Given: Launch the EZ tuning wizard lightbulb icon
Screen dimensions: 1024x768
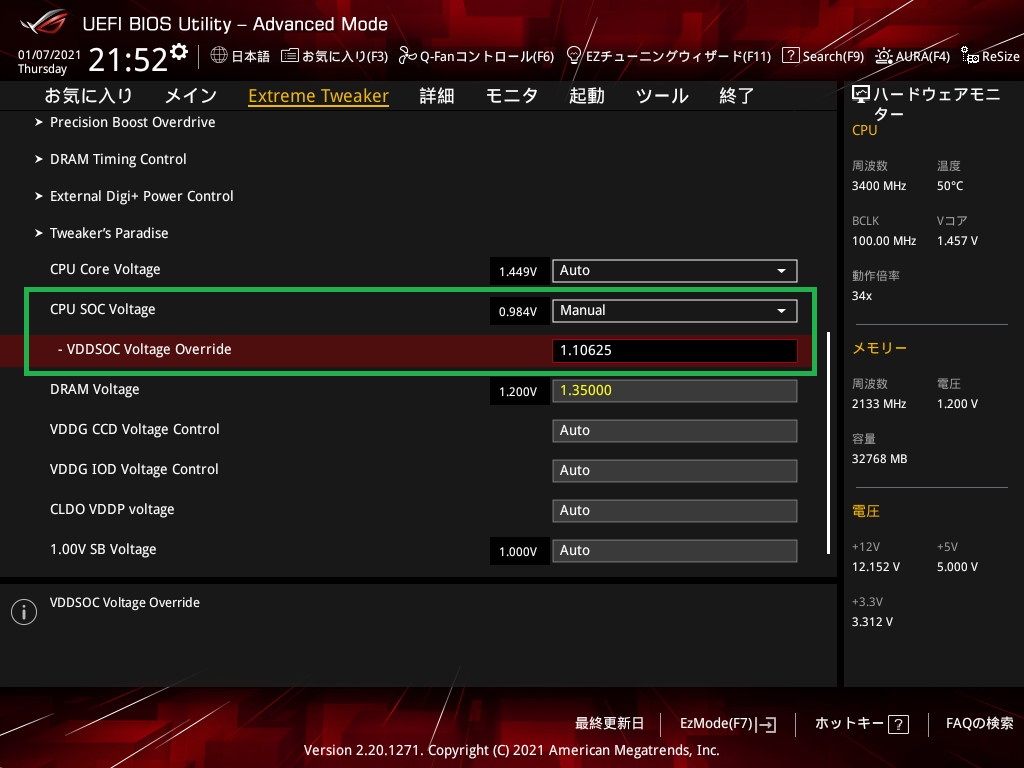Looking at the screenshot, I should (574, 56).
